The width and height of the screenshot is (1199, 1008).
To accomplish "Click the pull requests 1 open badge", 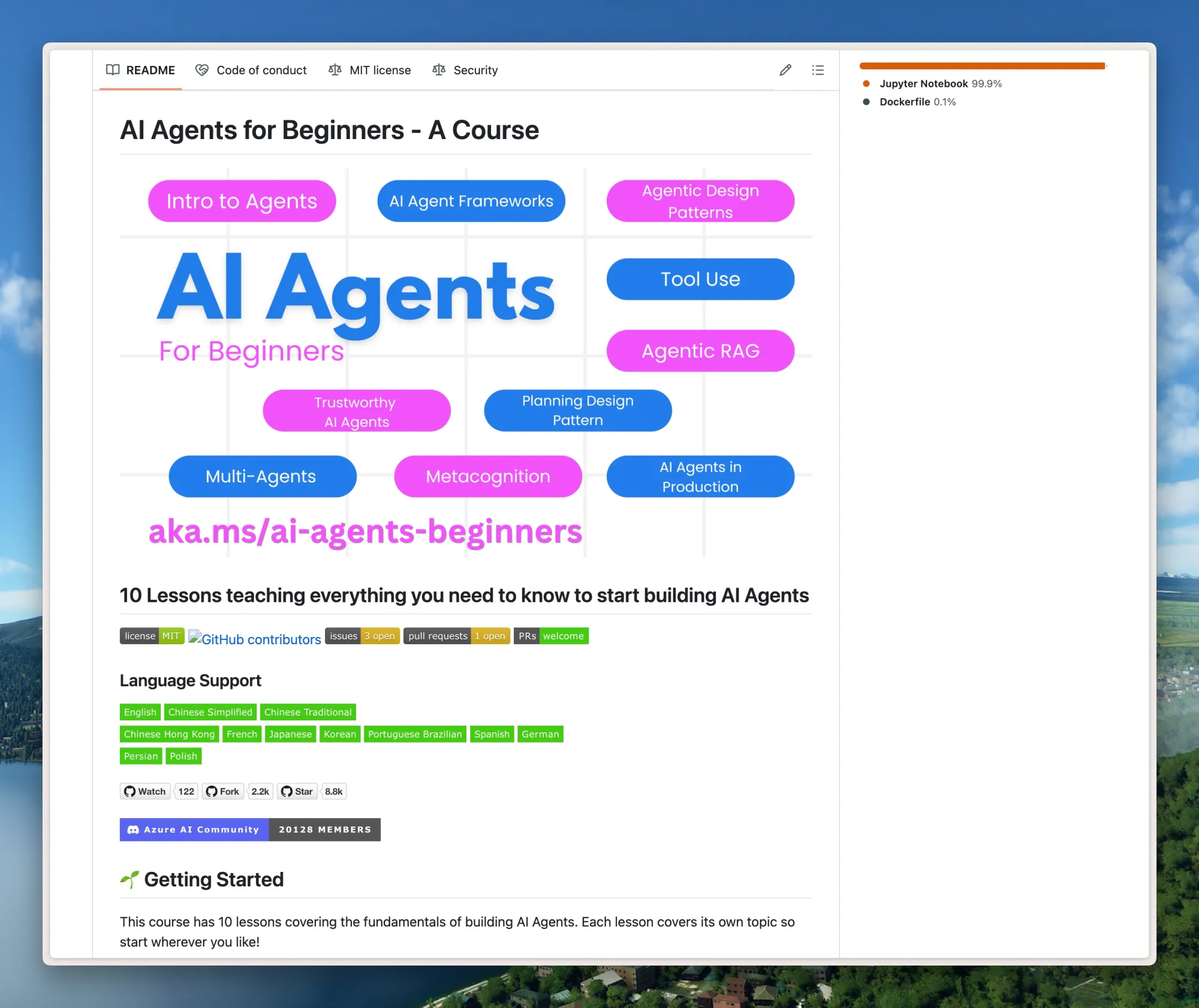I will [456, 636].
